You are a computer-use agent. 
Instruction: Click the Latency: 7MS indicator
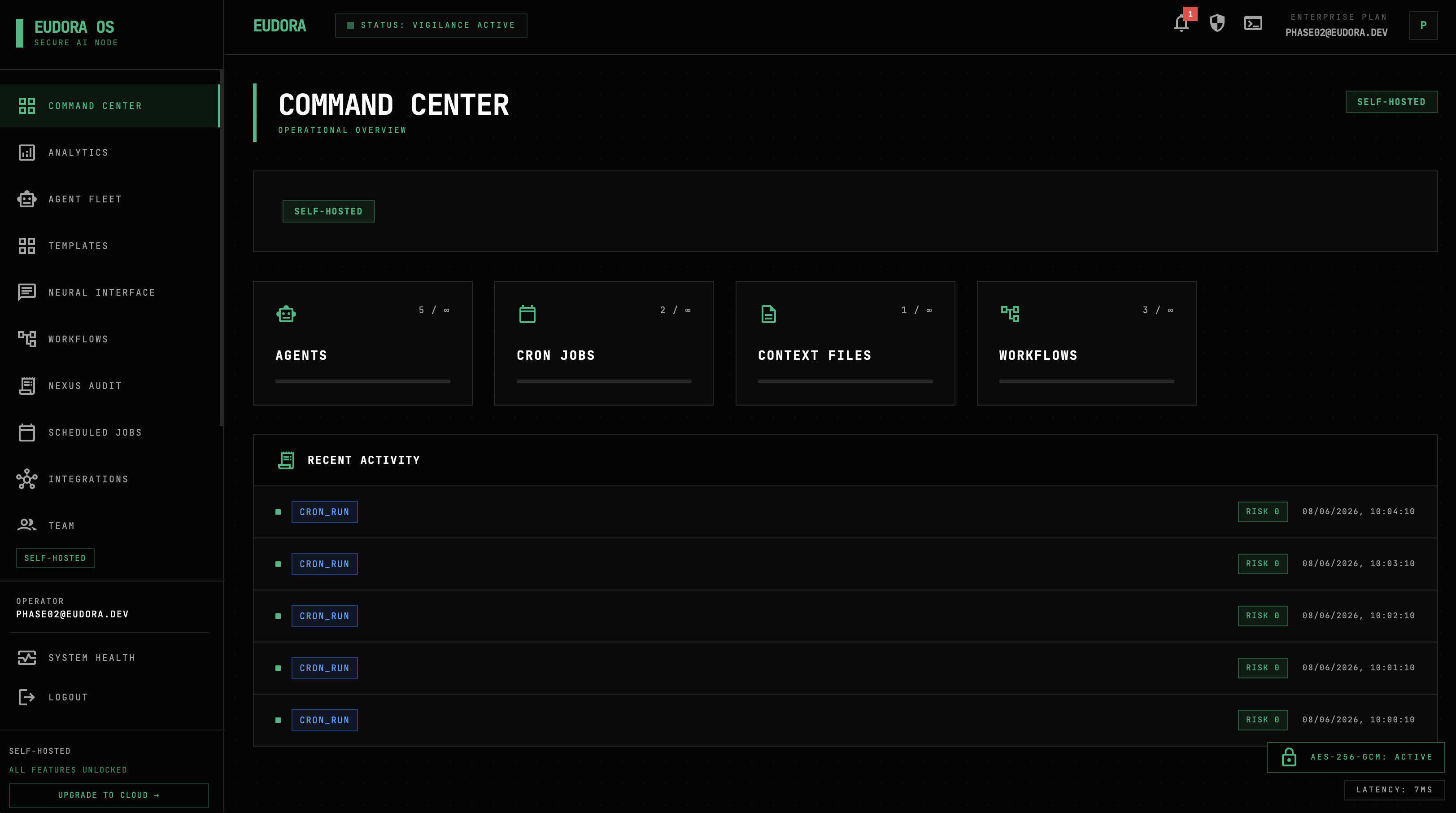pyautogui.click(x=1394, y=790)
